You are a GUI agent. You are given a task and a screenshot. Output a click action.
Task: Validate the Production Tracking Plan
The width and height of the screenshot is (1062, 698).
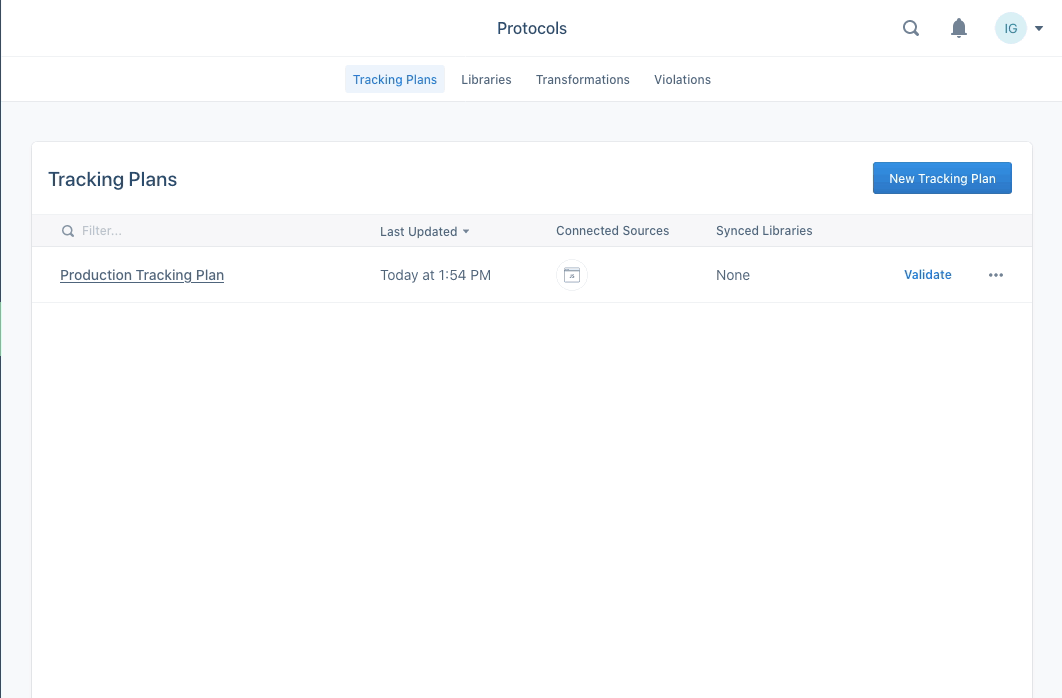click(927, 274)
